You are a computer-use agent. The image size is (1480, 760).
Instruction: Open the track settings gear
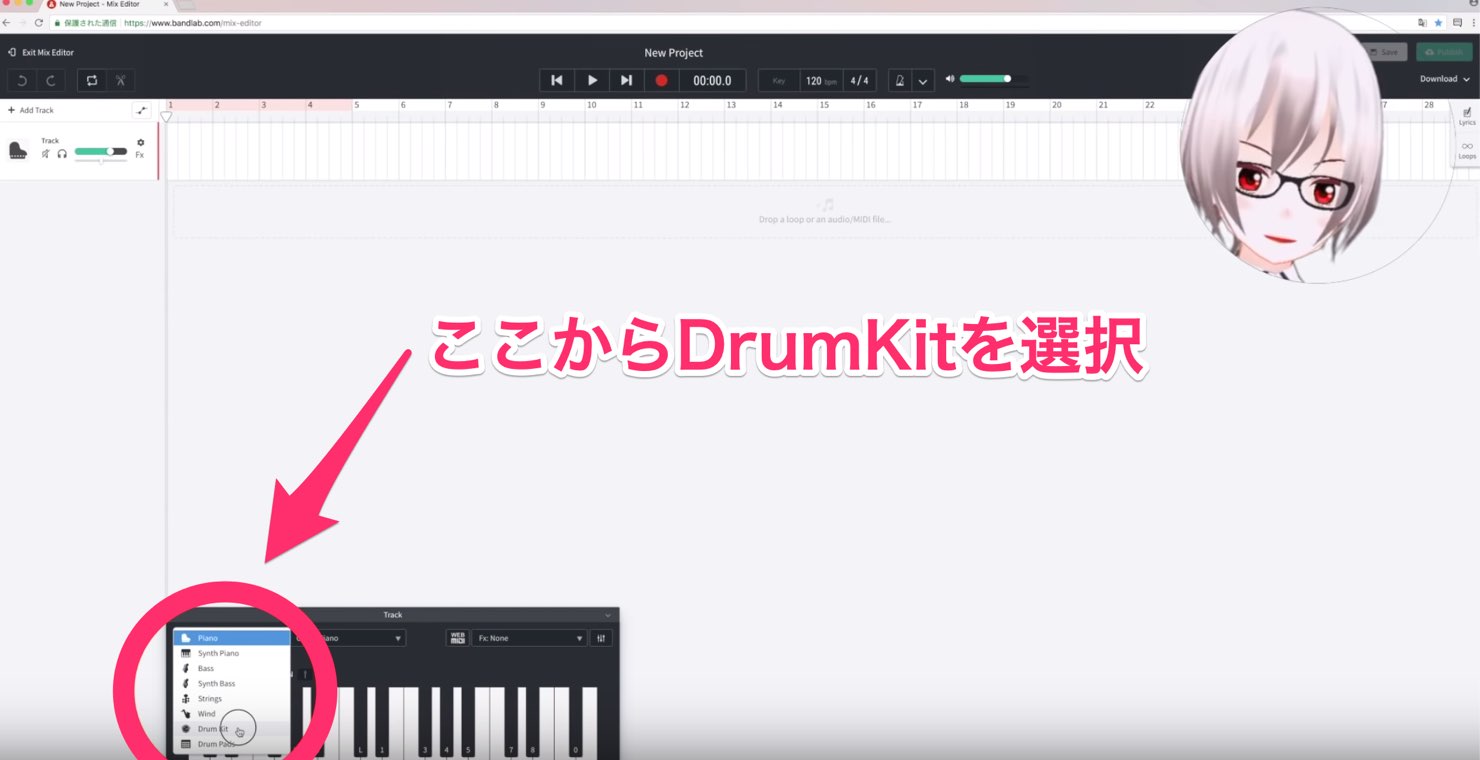pos(140,143)
